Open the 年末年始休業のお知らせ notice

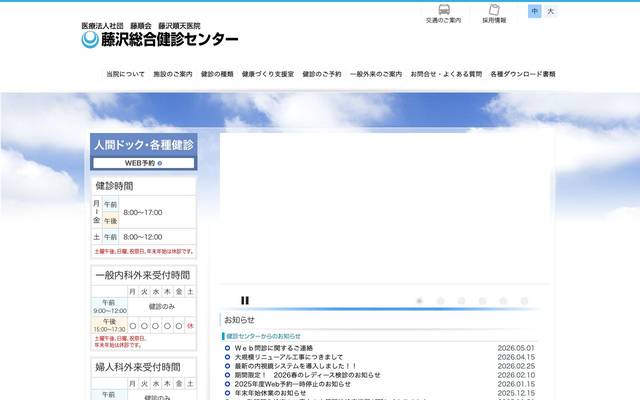(270, 393)
